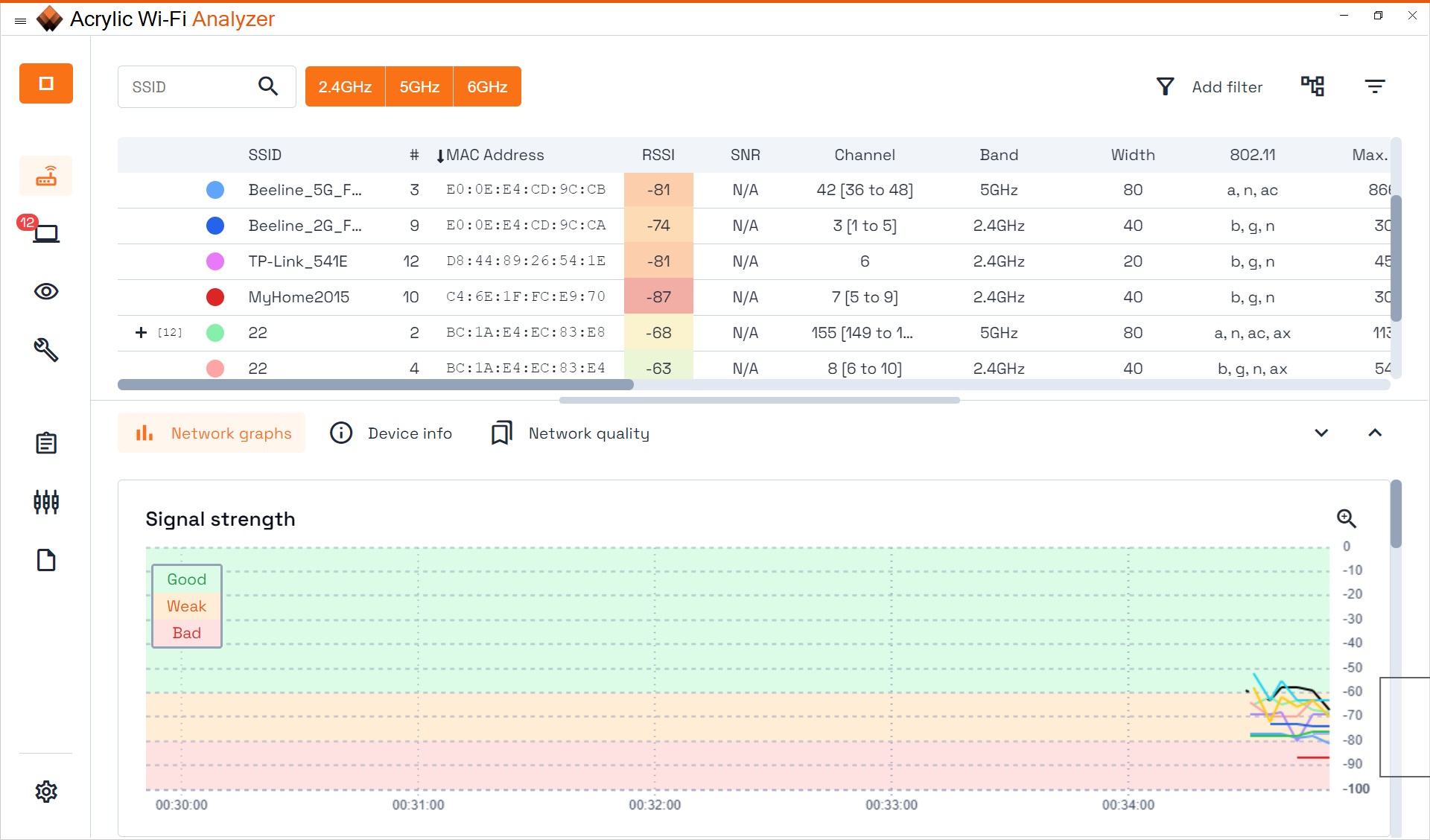Open the wrench tools section
1430x840 pixels.
click(46, 349)
